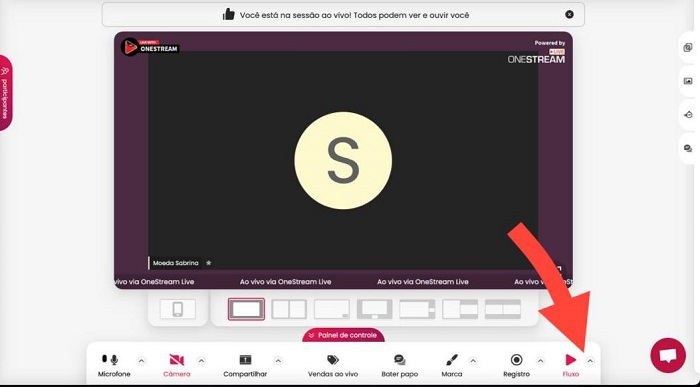Open Vendas ao vivo tag icon
Image resolution: width=700 pixels, height=387 pixels.
333,360
